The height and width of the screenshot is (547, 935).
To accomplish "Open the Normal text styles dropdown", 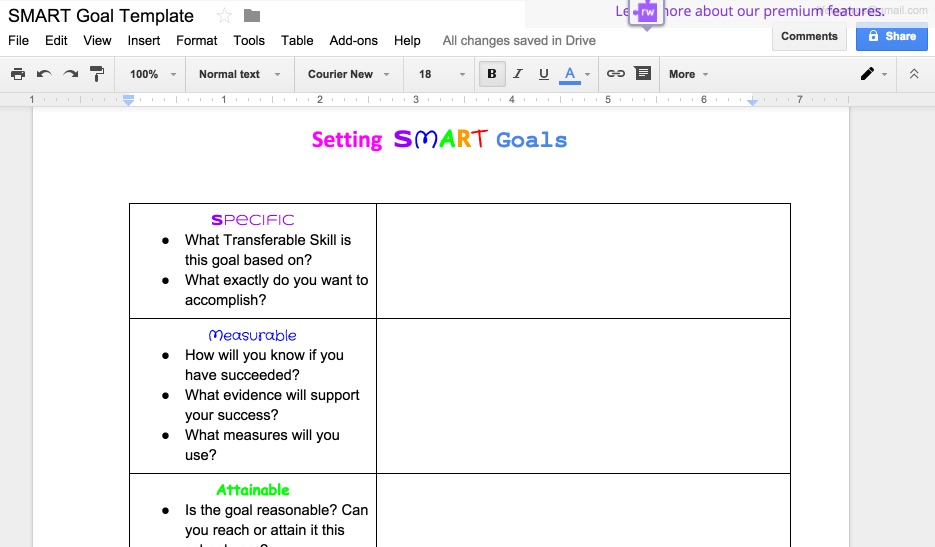I will point(239,74).
